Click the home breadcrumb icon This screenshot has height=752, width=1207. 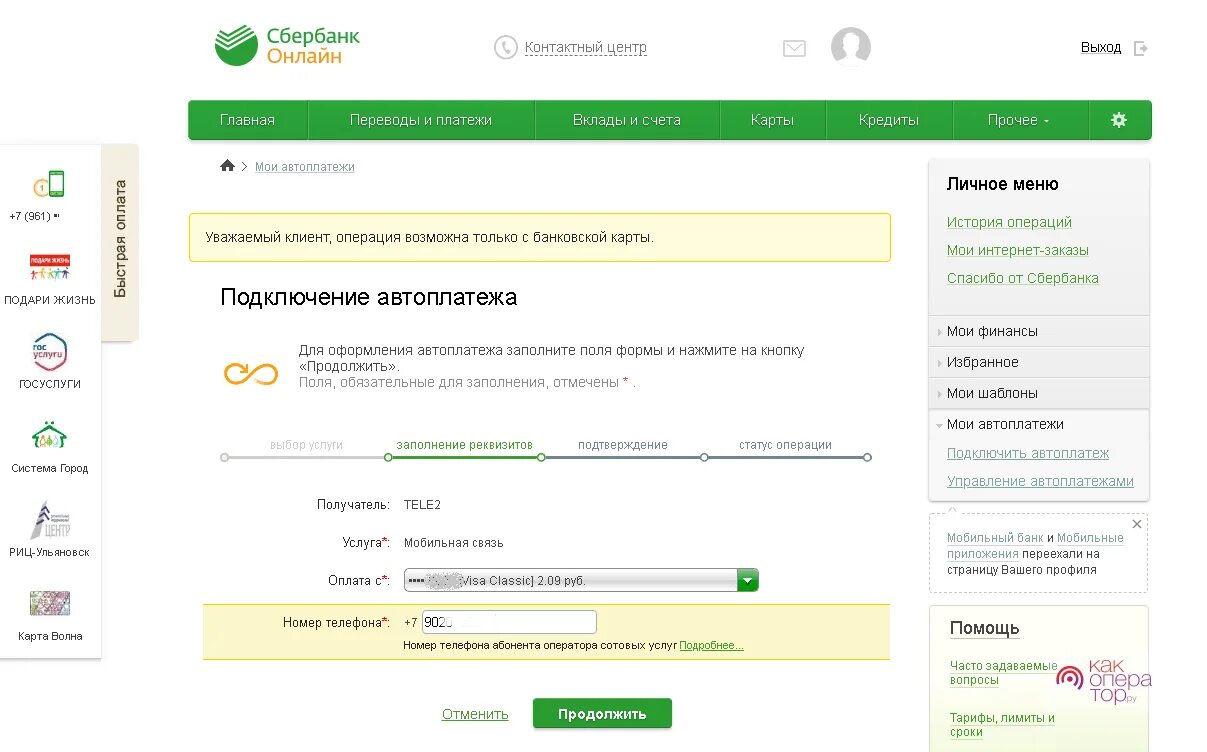[227, 165]
